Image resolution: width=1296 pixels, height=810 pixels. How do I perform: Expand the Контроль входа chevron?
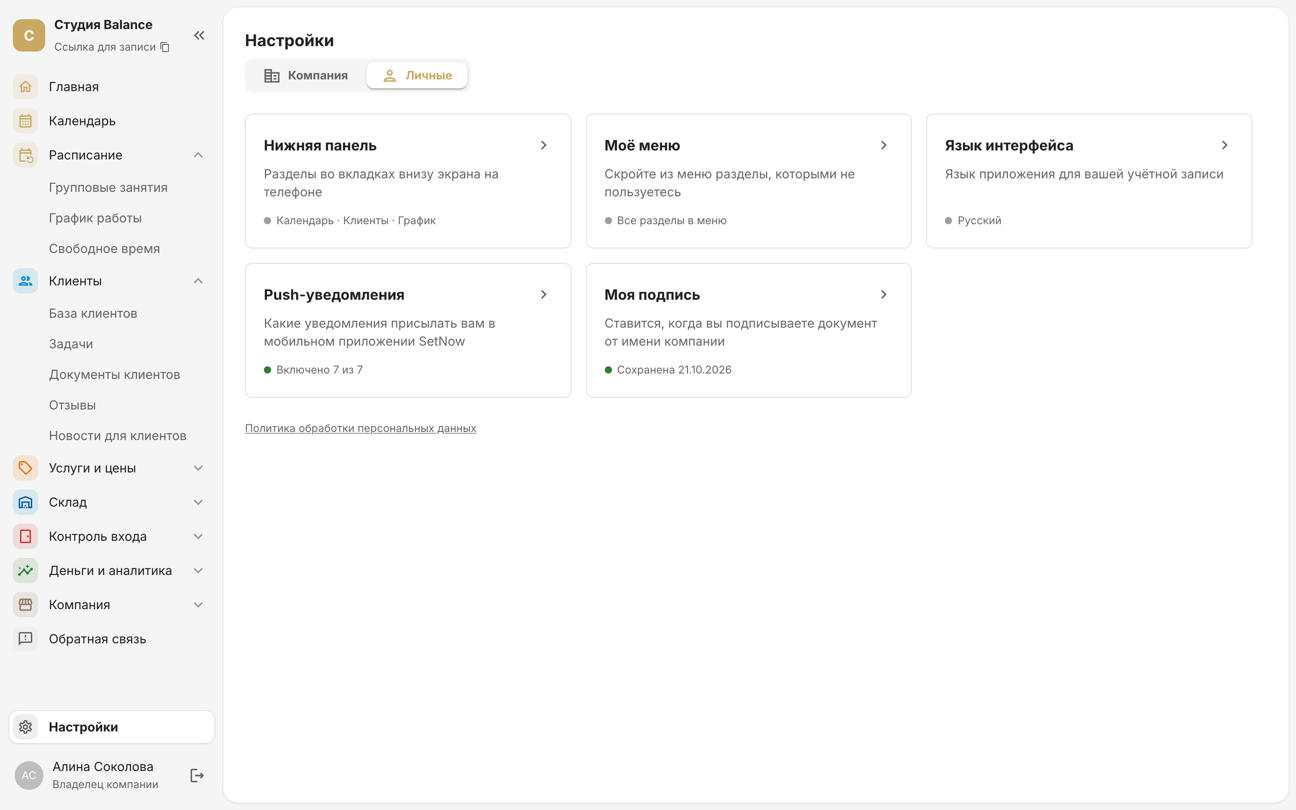coord(198,536)
